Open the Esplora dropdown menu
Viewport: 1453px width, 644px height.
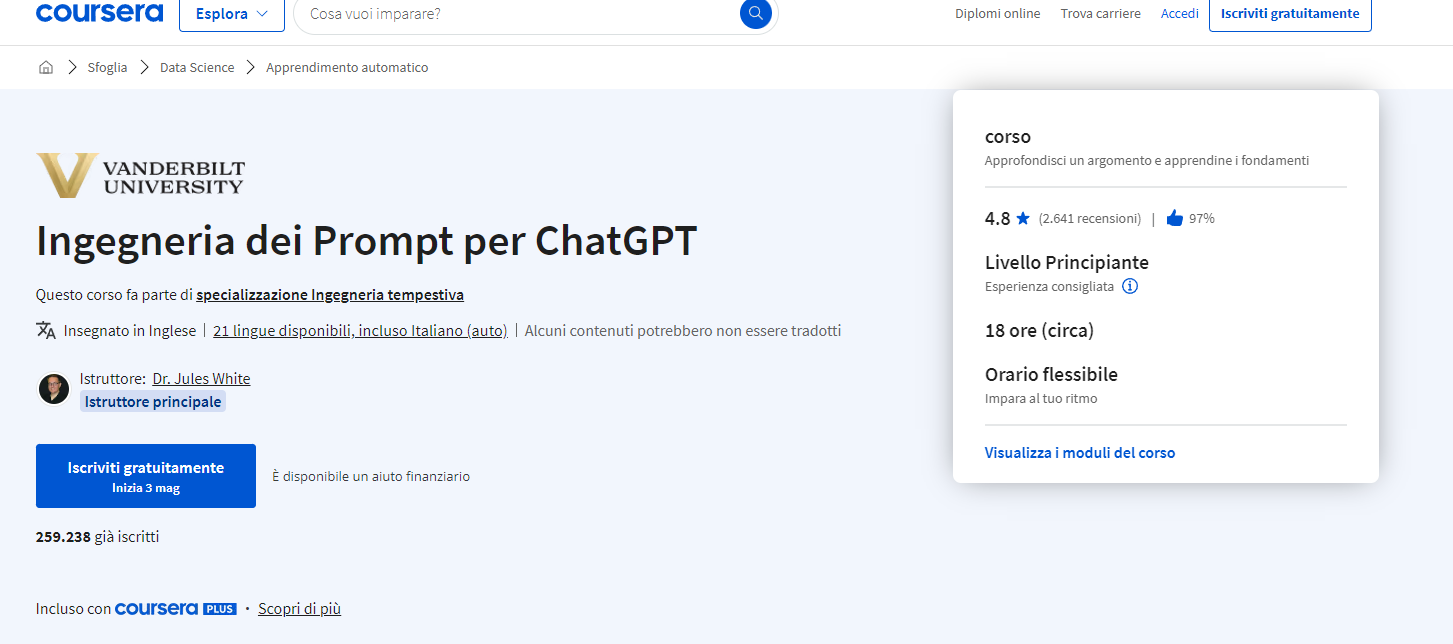(x=232, y=14)
